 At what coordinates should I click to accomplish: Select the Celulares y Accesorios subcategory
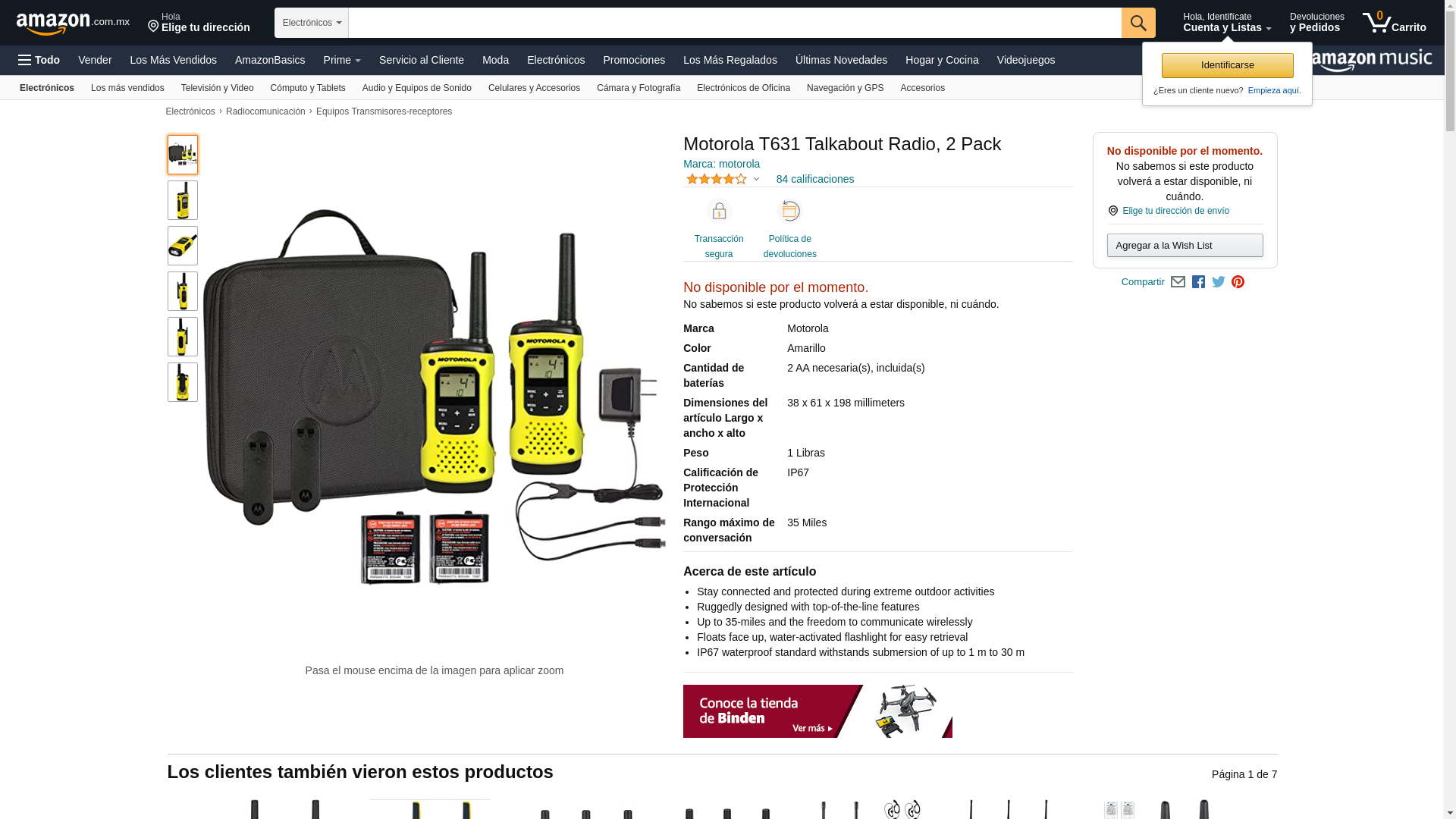534,88
